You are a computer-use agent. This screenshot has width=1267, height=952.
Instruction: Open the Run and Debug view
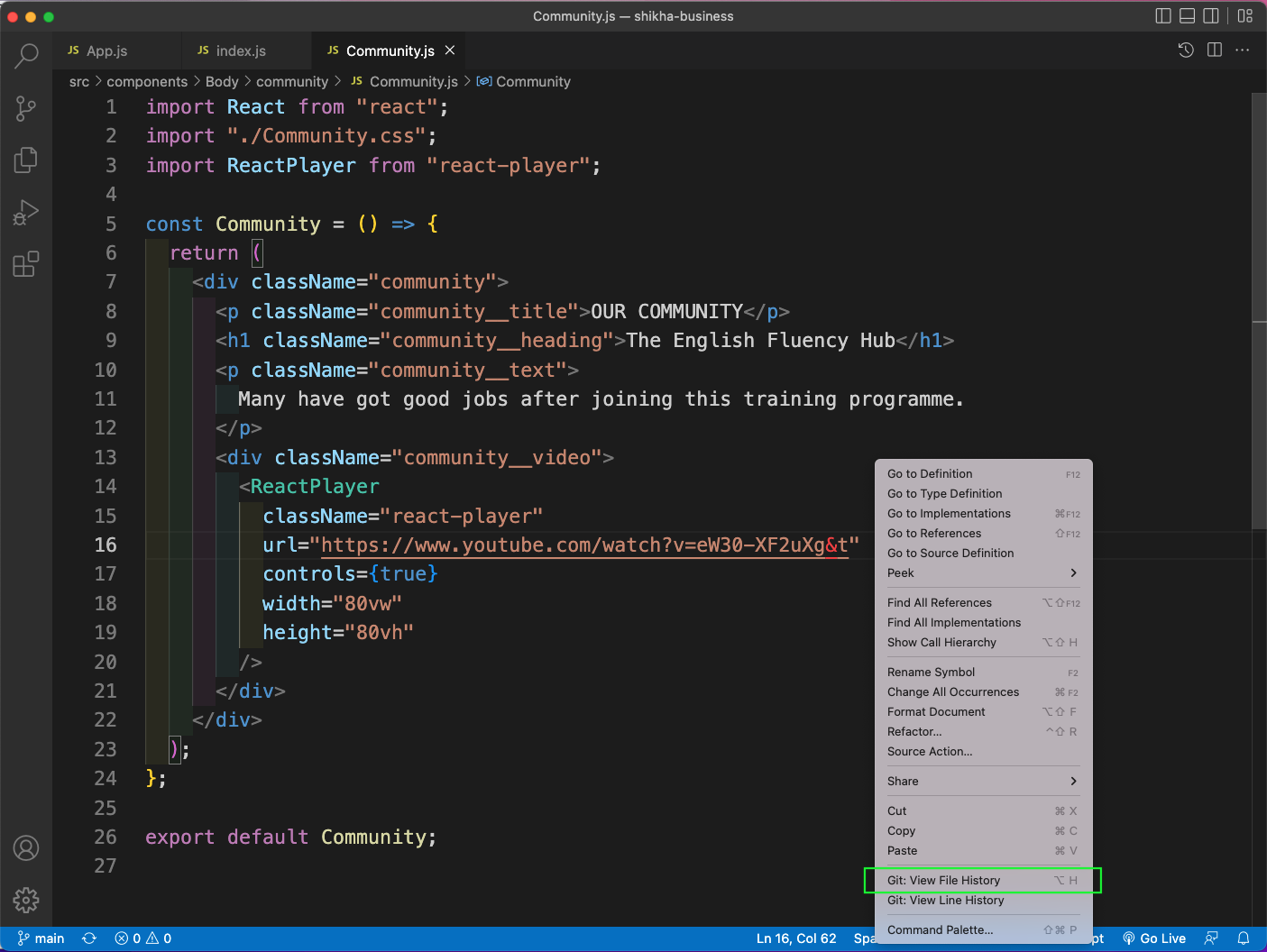[26, 213]
